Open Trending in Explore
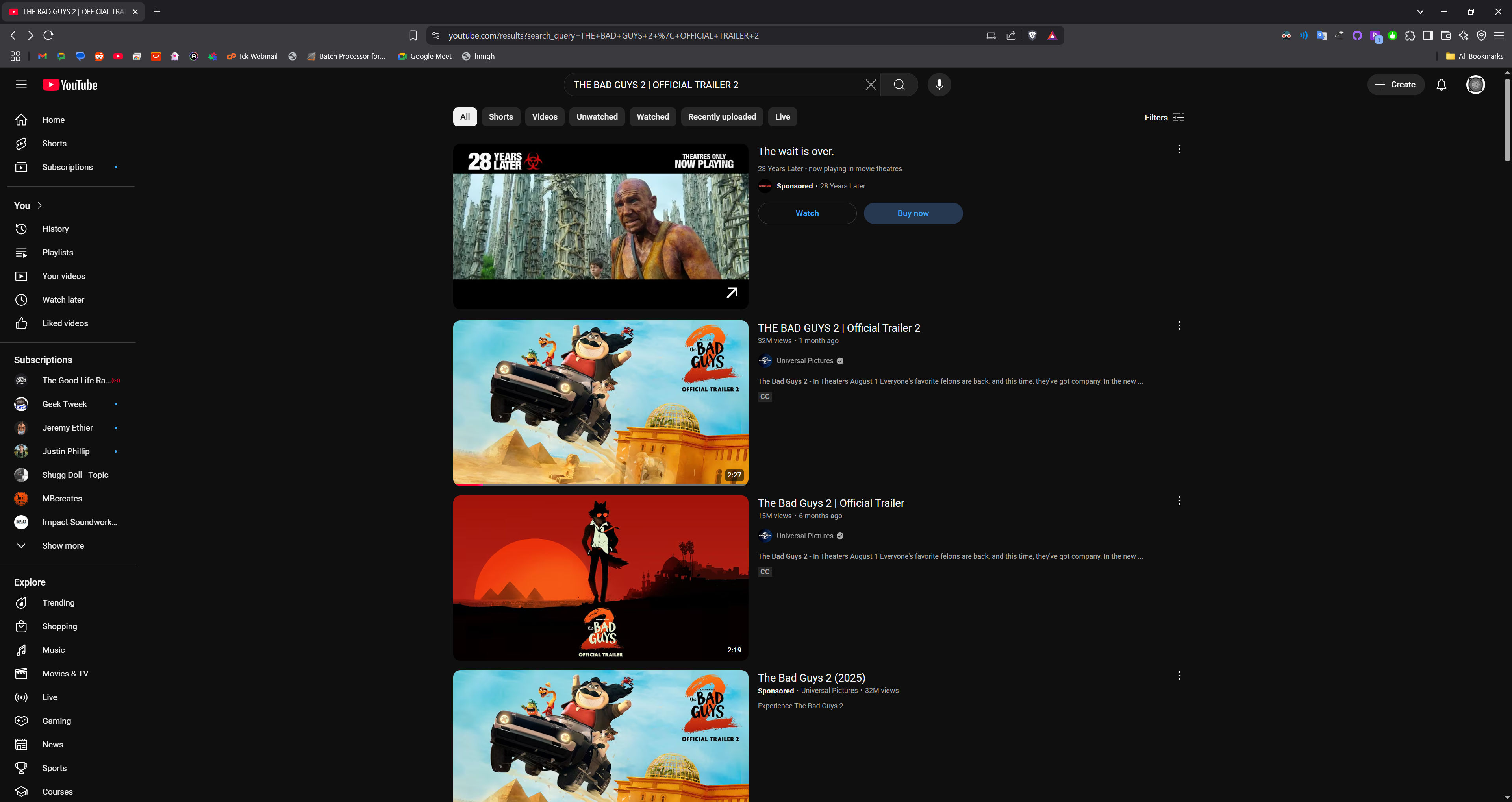Screen dimensions: 1512x802 tap(67, 603)
